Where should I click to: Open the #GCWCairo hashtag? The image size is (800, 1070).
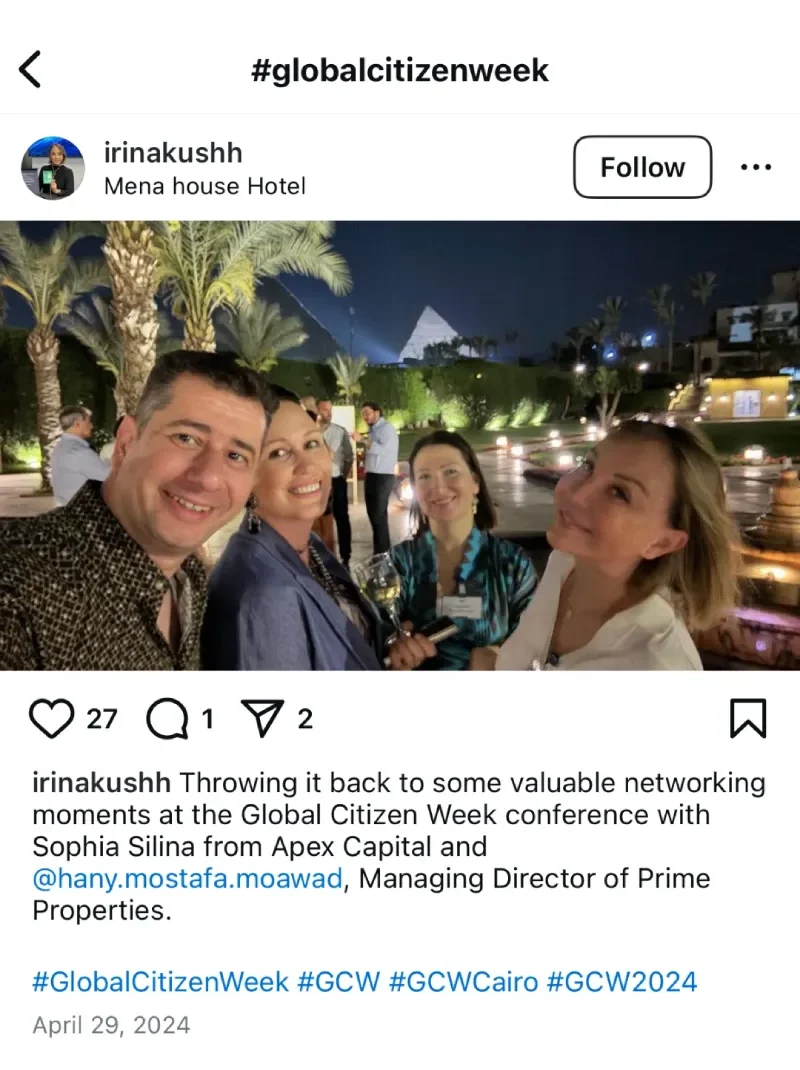[463, 982]
